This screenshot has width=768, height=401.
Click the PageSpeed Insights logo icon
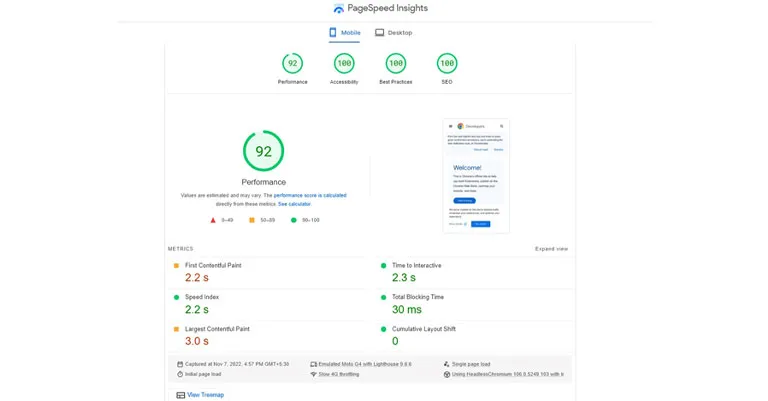(338, 8)
